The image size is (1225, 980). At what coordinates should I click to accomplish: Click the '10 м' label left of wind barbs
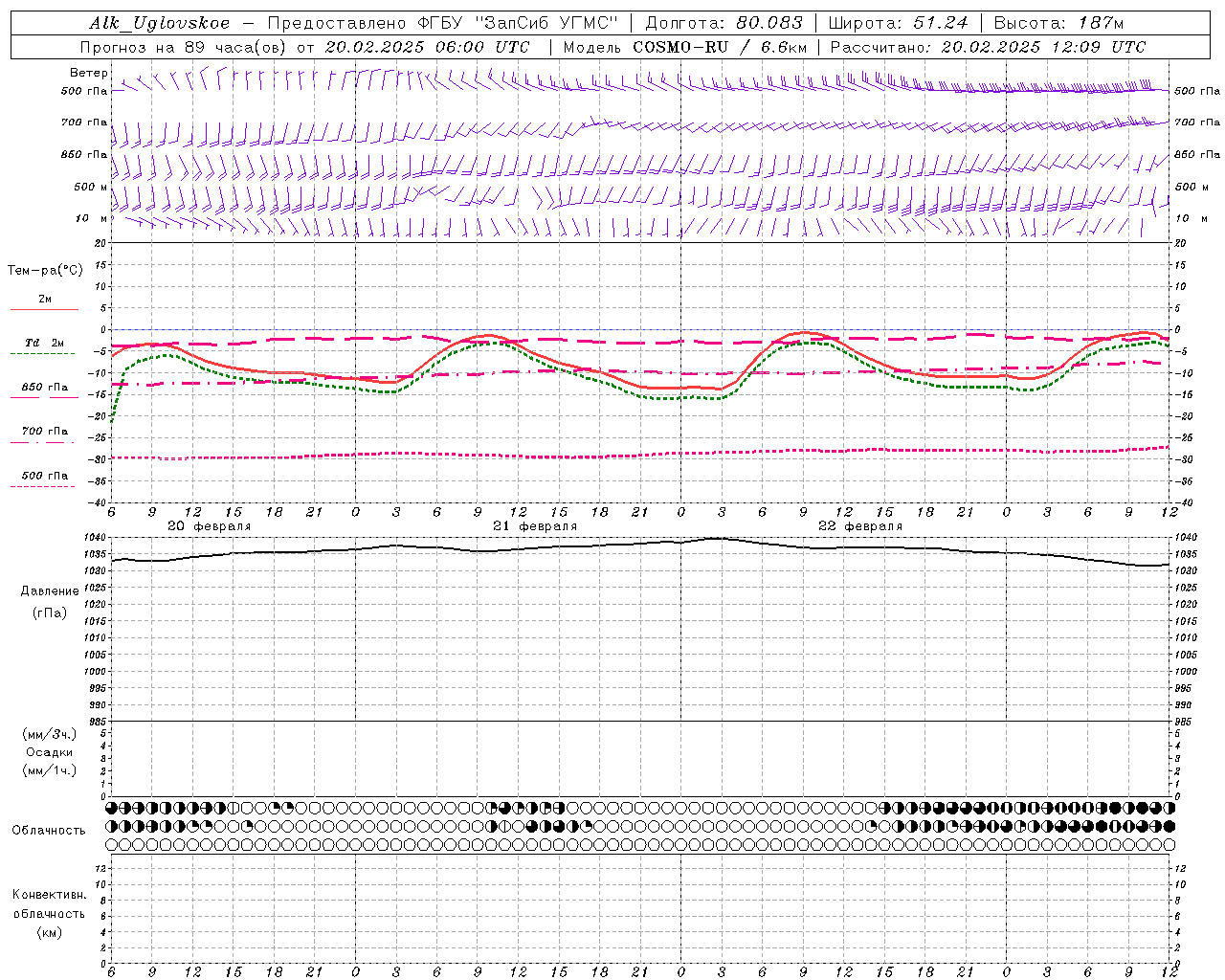tap(92, 218)
